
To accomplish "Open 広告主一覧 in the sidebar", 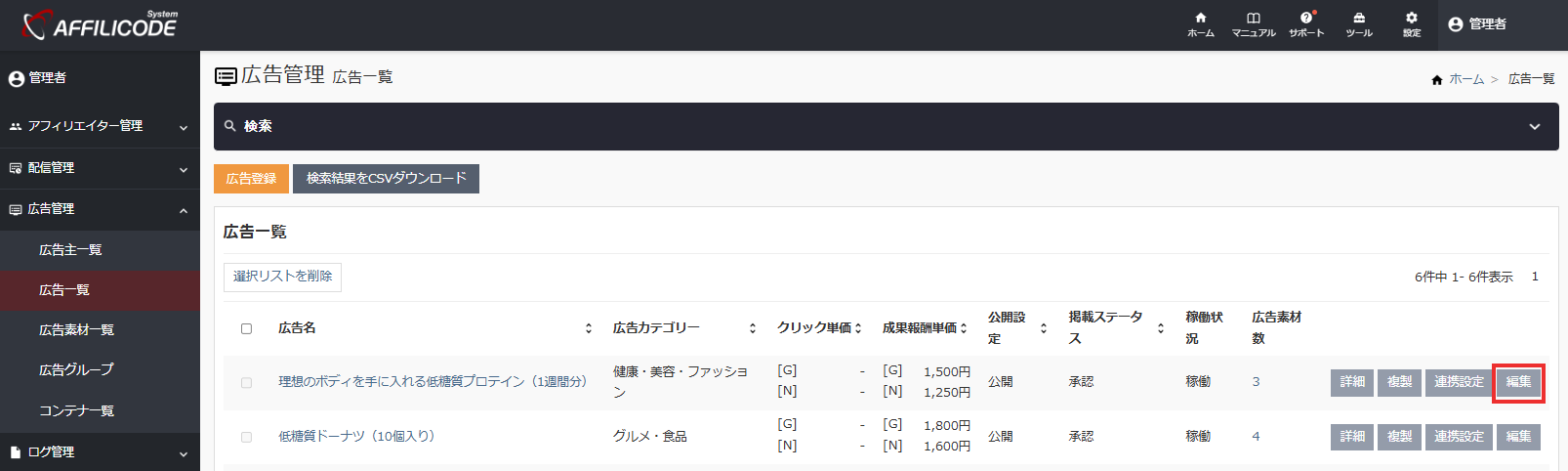I will pyautogui.click(x=100, y=250).
